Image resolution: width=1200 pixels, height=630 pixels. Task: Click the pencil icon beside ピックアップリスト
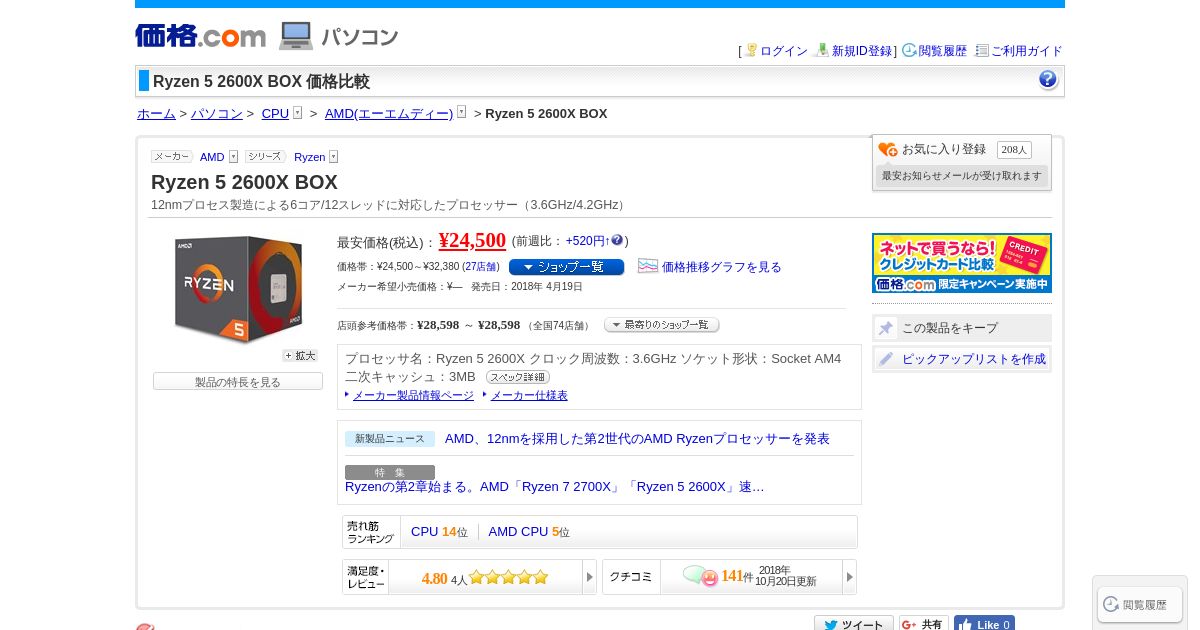coord(886,359)
